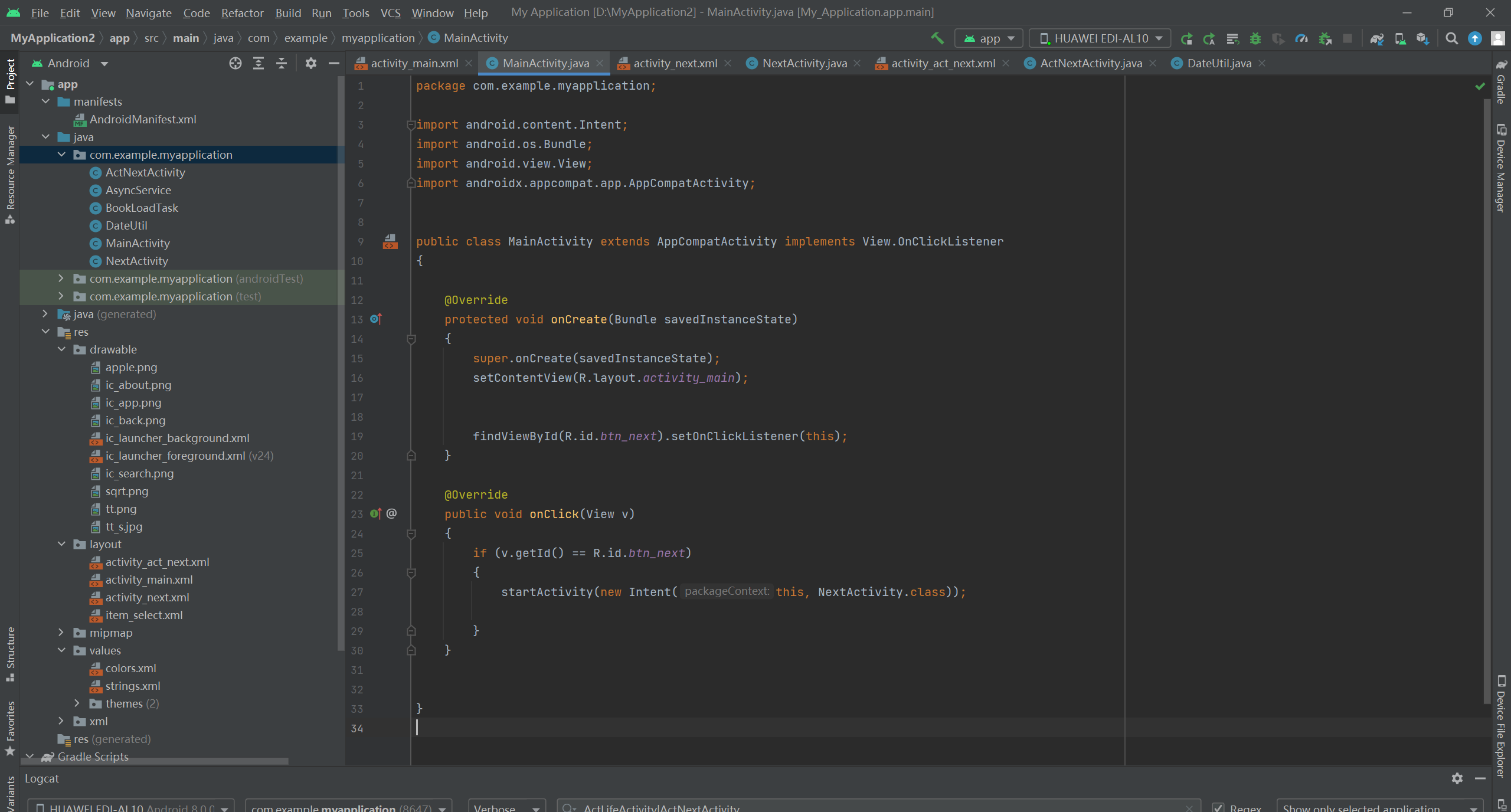Switch to NextActivity.java editor tab
Image resolution: width=1511 pixels, height=812 pixels.
[x=804, y=63]
